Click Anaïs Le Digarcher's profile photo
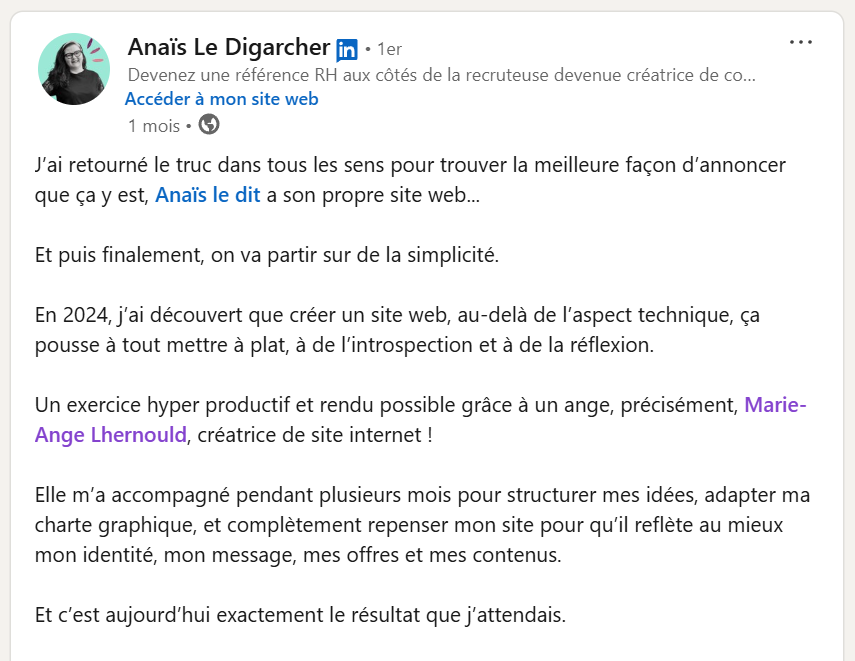Screen dimensions: 855x661 coord(72,68)
